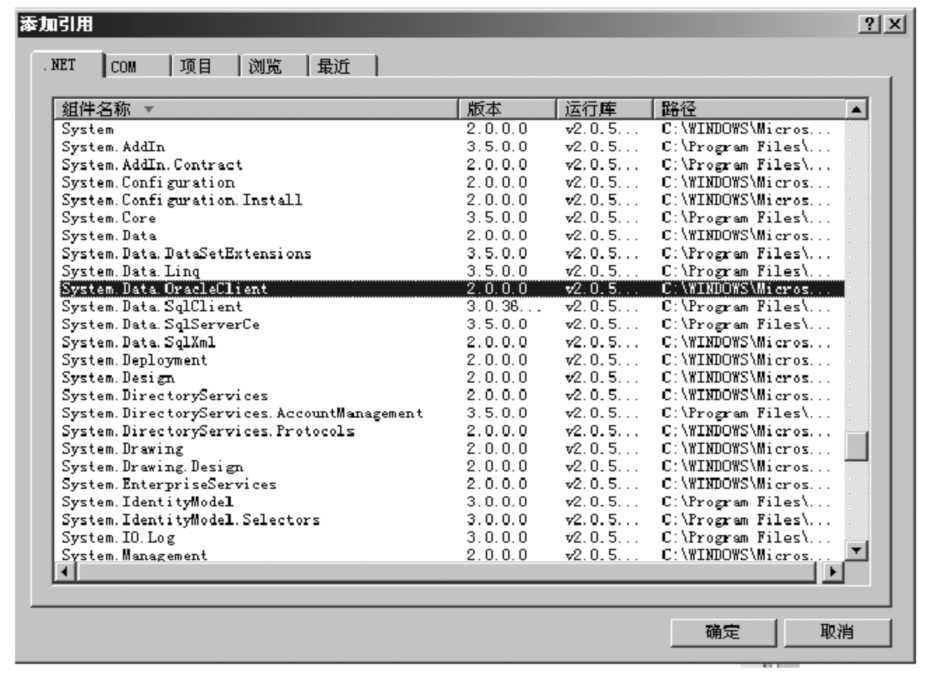Open the COM tab
The height and width of the screenshot is (676, 934).
point(137,66)
